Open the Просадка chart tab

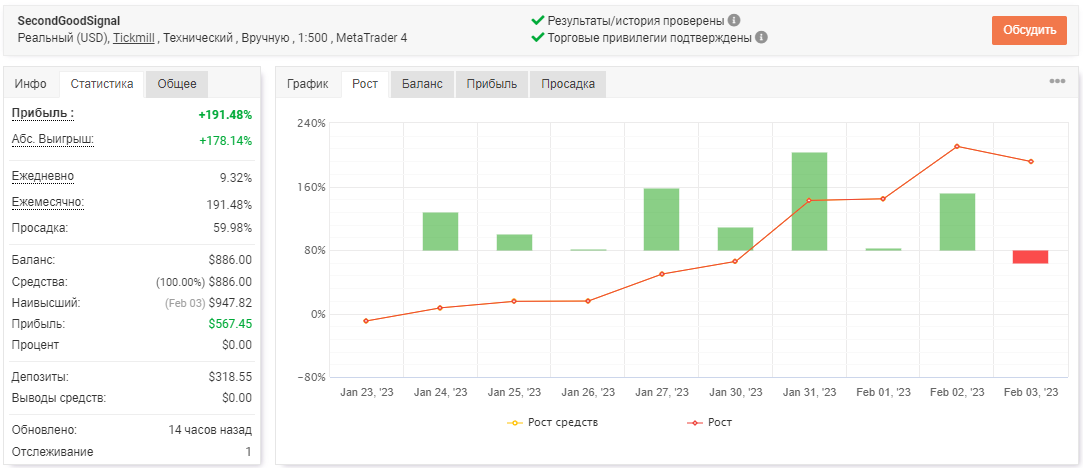568,84
